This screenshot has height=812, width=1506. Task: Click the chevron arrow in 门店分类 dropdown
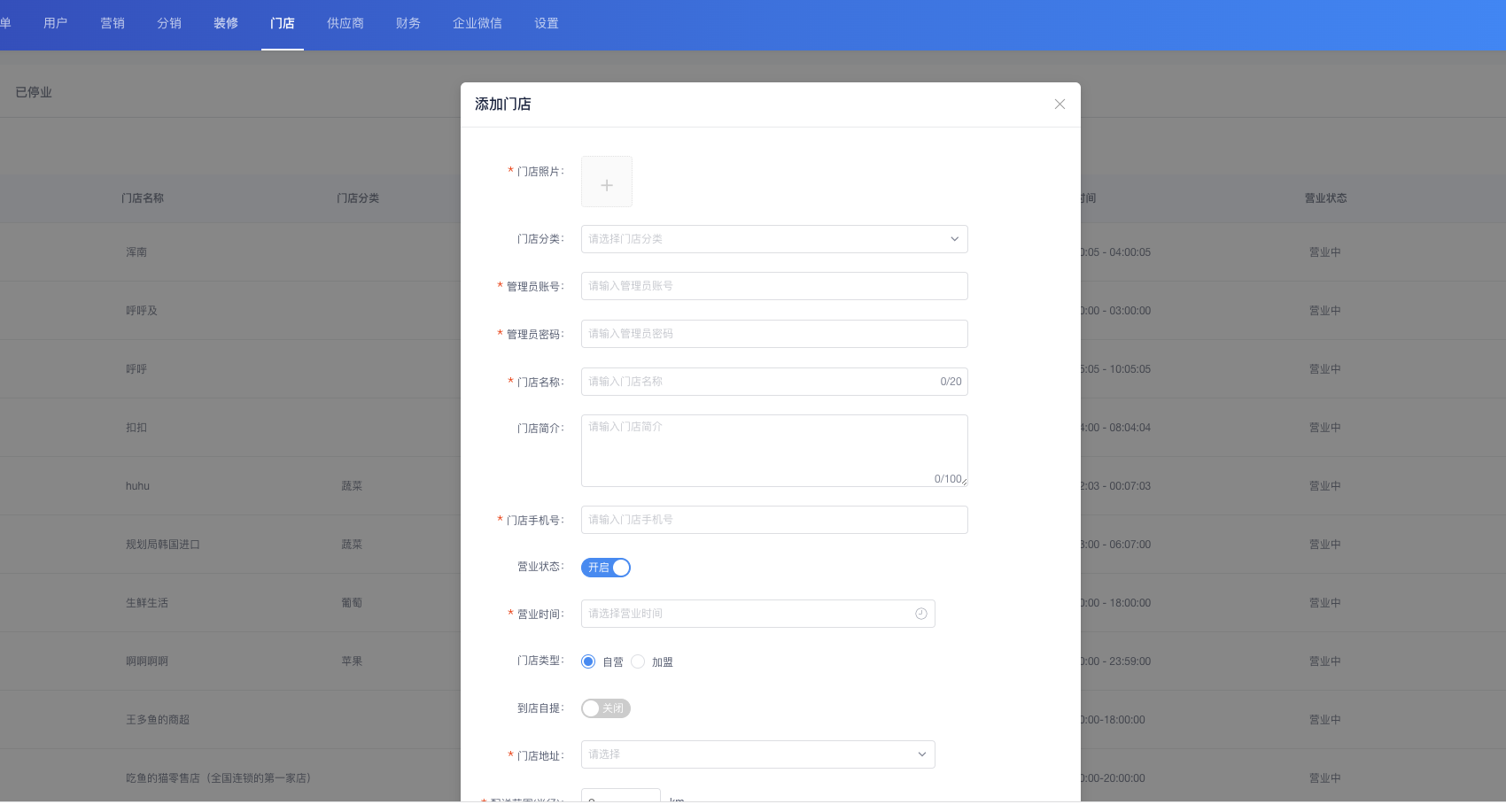[x=954, y=239]
